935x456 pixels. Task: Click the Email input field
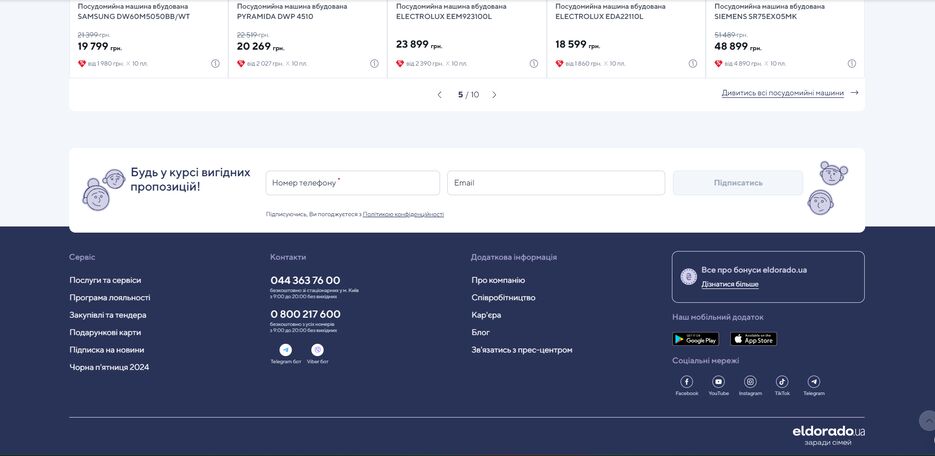click(556, 183)
